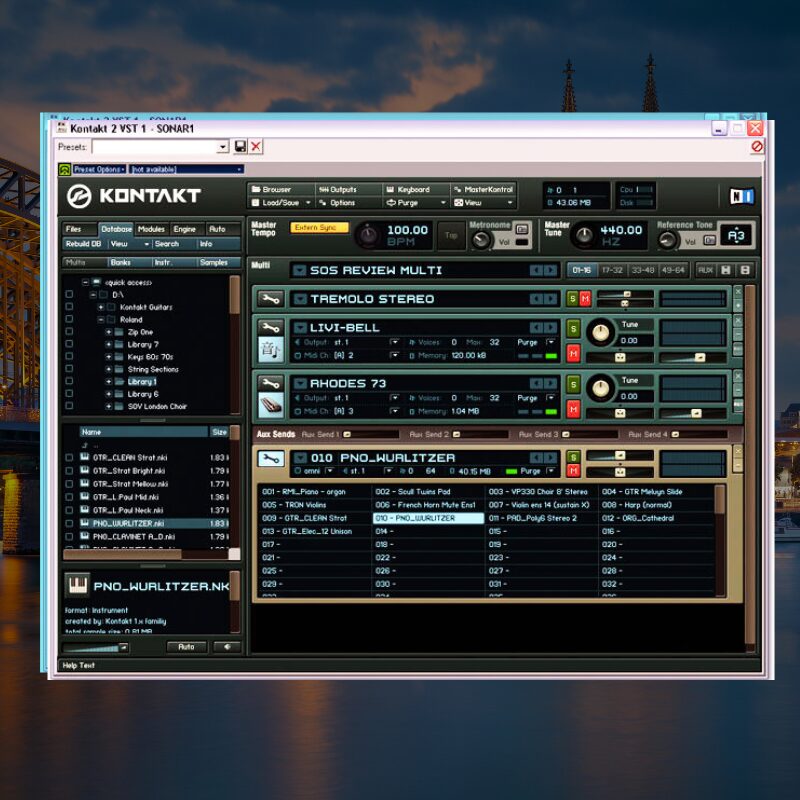
Task: Click the RHODES 73 instrument picture icon
Action: pos(270,406)
